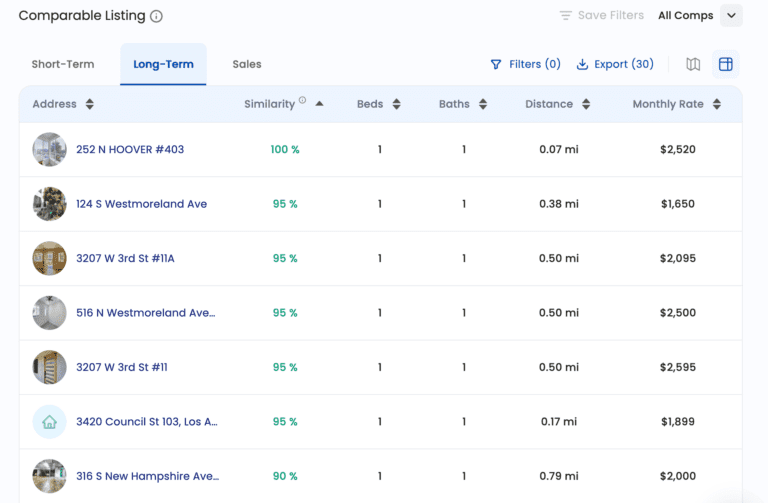Toggle Similarity sort order arrow

click(x=319, y=104)
